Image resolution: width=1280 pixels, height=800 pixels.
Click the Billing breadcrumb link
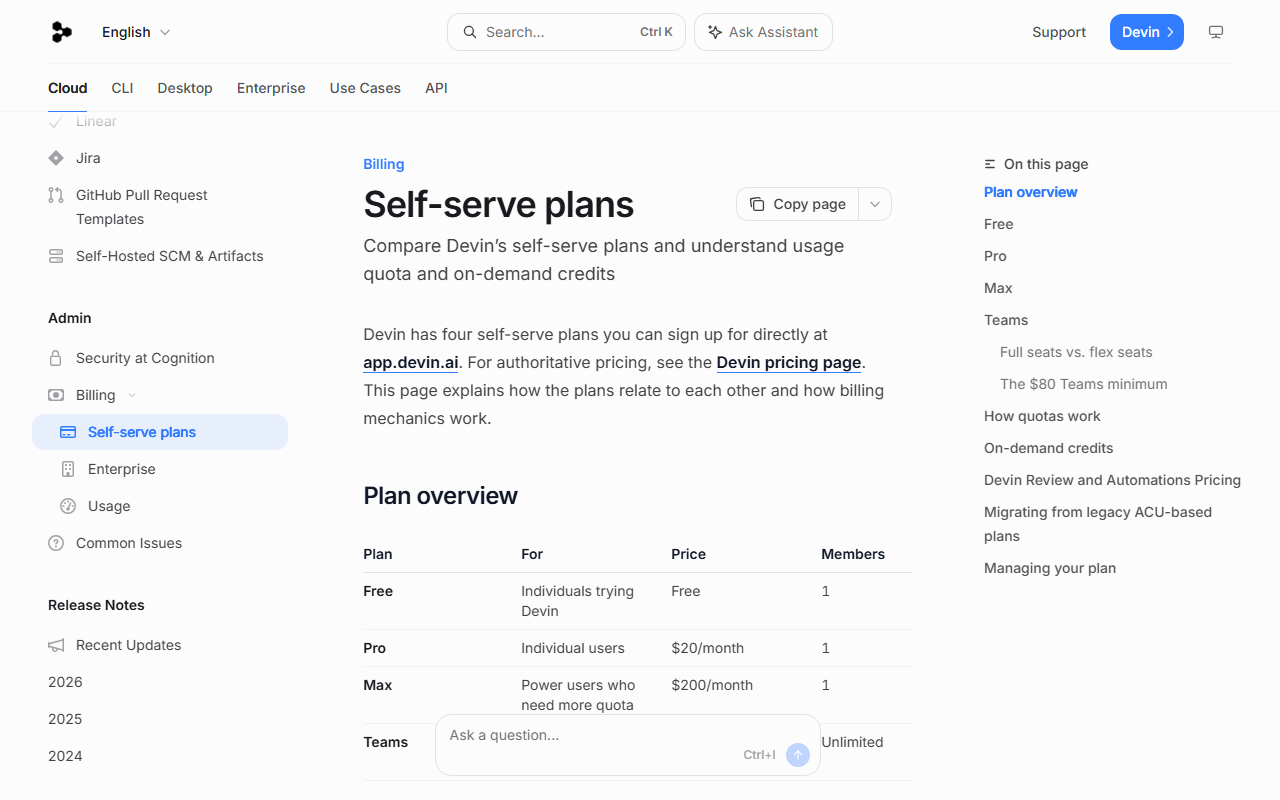[384, 164]
